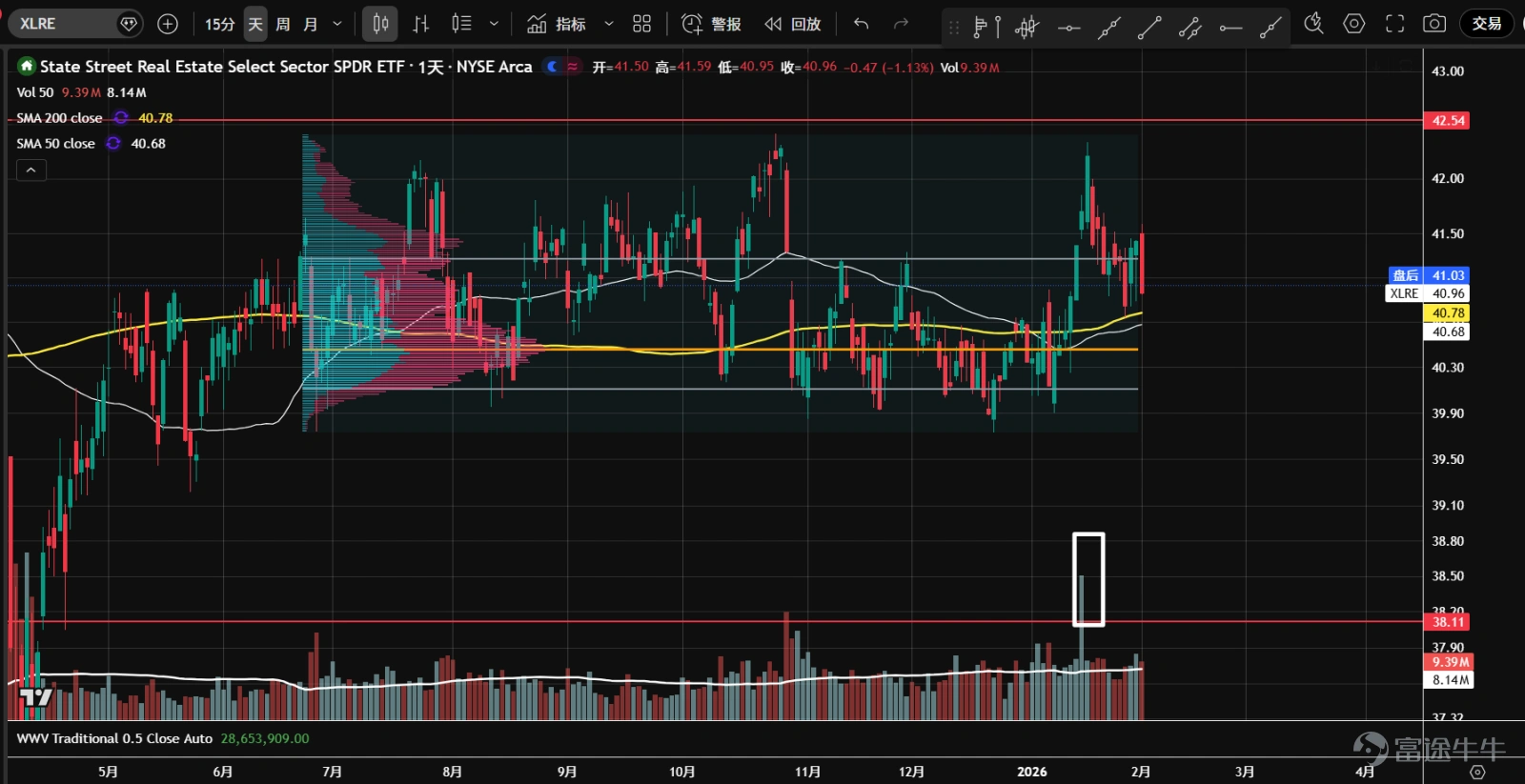This screenshot has height=784, width=1525.
Task: Select the candlestick chart type icon
Action: (x=380, y=24)
